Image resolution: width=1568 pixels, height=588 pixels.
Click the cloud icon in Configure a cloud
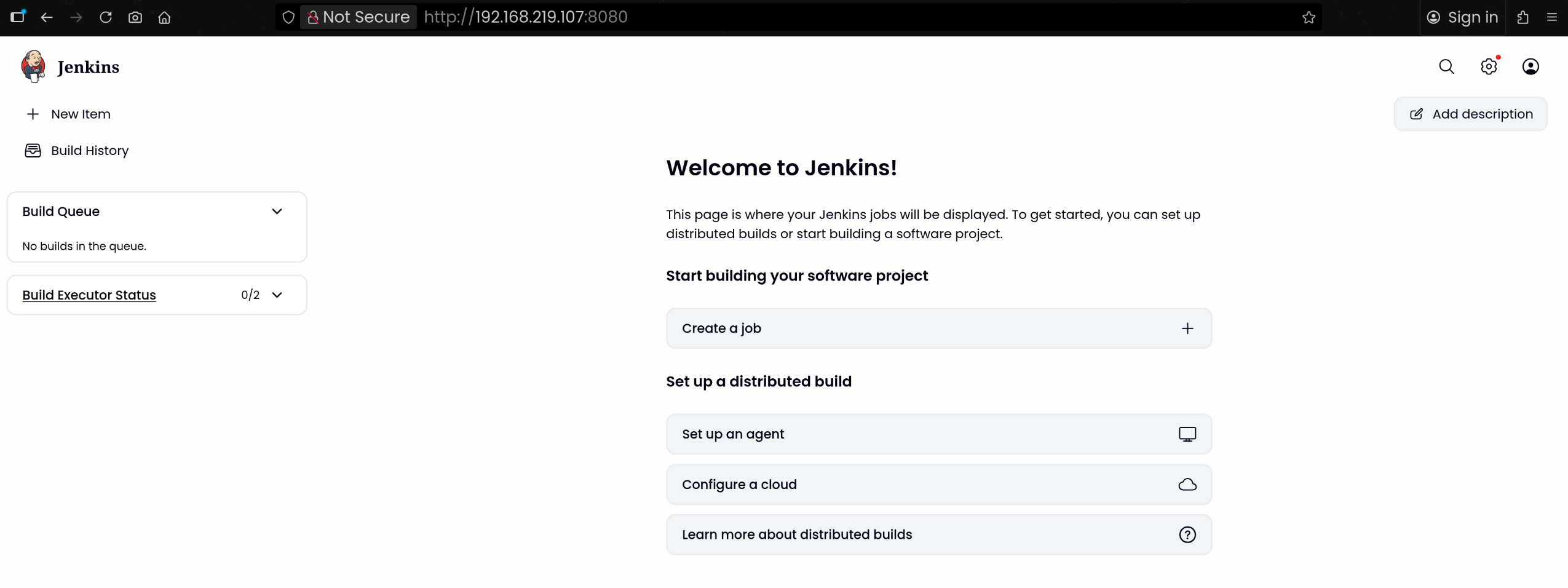pos(1187,485)
